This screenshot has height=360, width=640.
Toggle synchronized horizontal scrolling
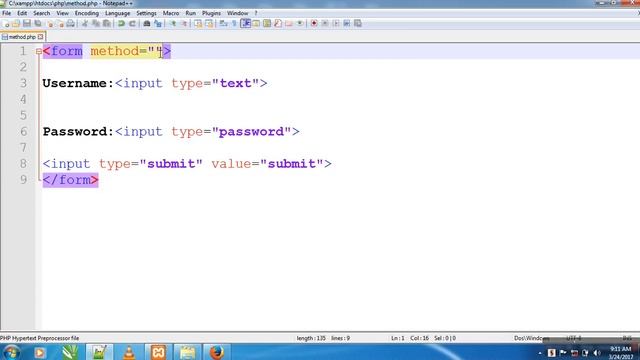[209, 24]
